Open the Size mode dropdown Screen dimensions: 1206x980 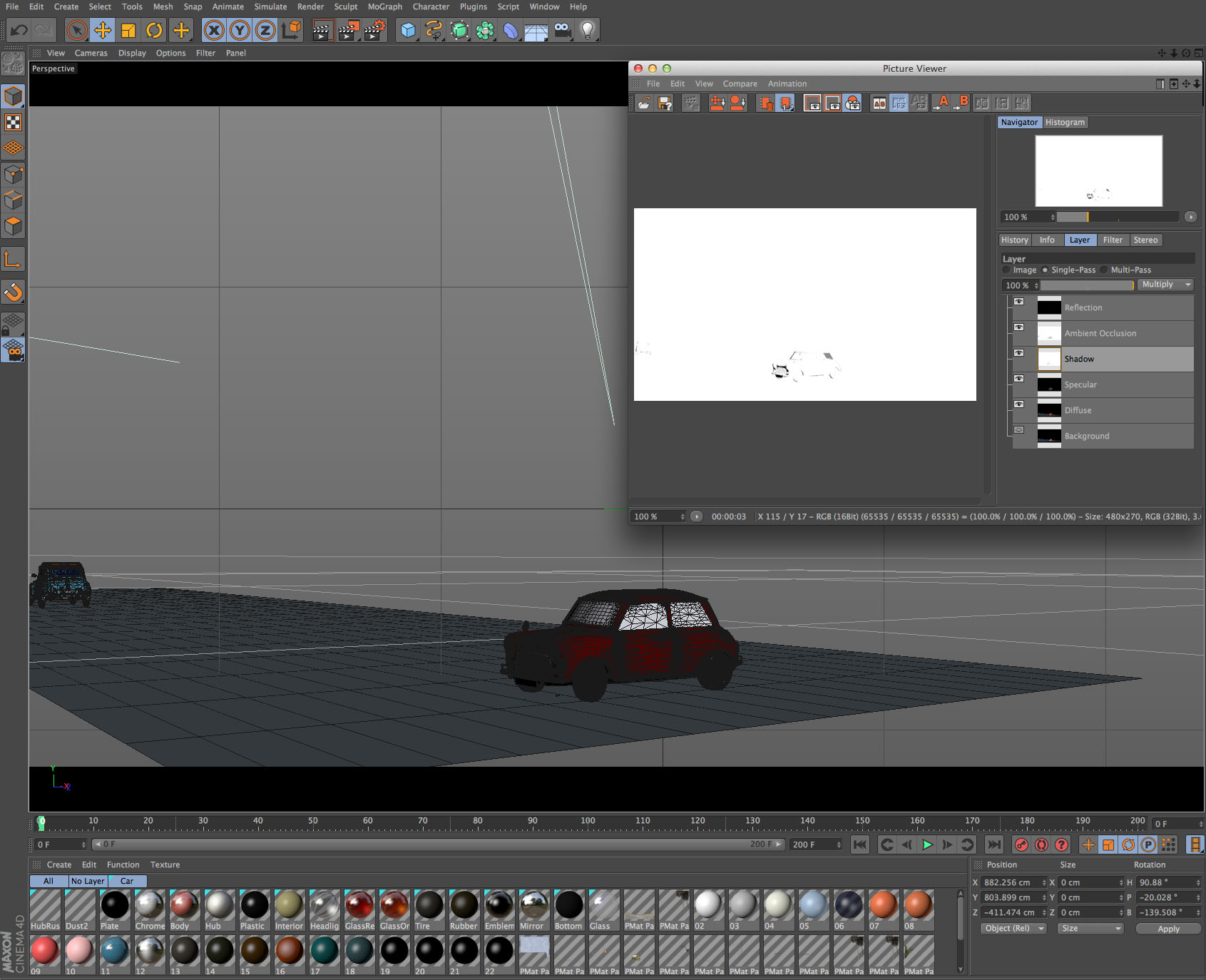point(1090,928)
